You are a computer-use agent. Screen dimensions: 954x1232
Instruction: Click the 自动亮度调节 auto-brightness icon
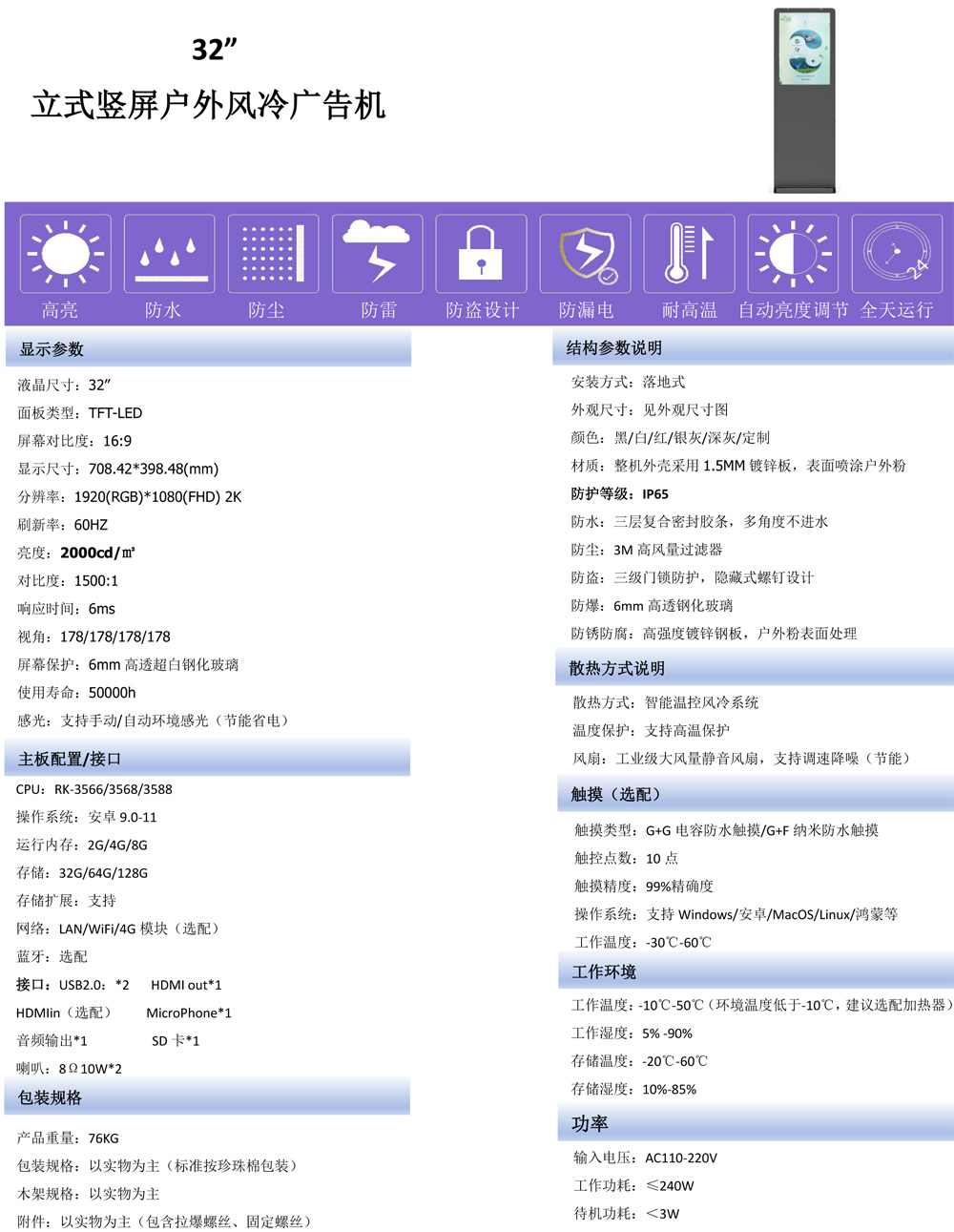click(x=792, y=253)
